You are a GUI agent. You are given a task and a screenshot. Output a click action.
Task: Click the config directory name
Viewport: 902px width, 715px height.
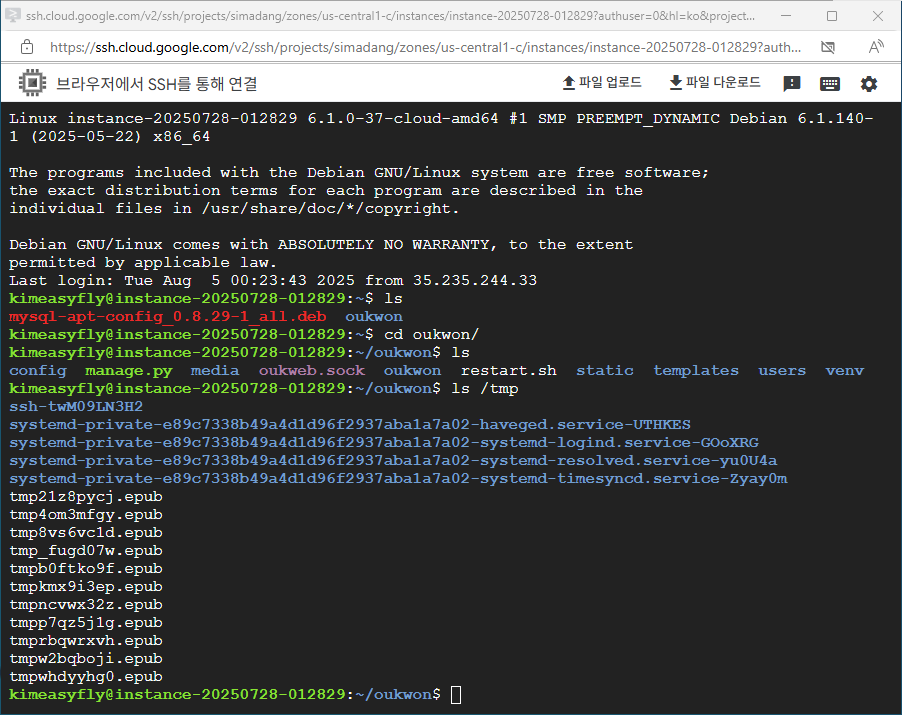click(38, 370)
